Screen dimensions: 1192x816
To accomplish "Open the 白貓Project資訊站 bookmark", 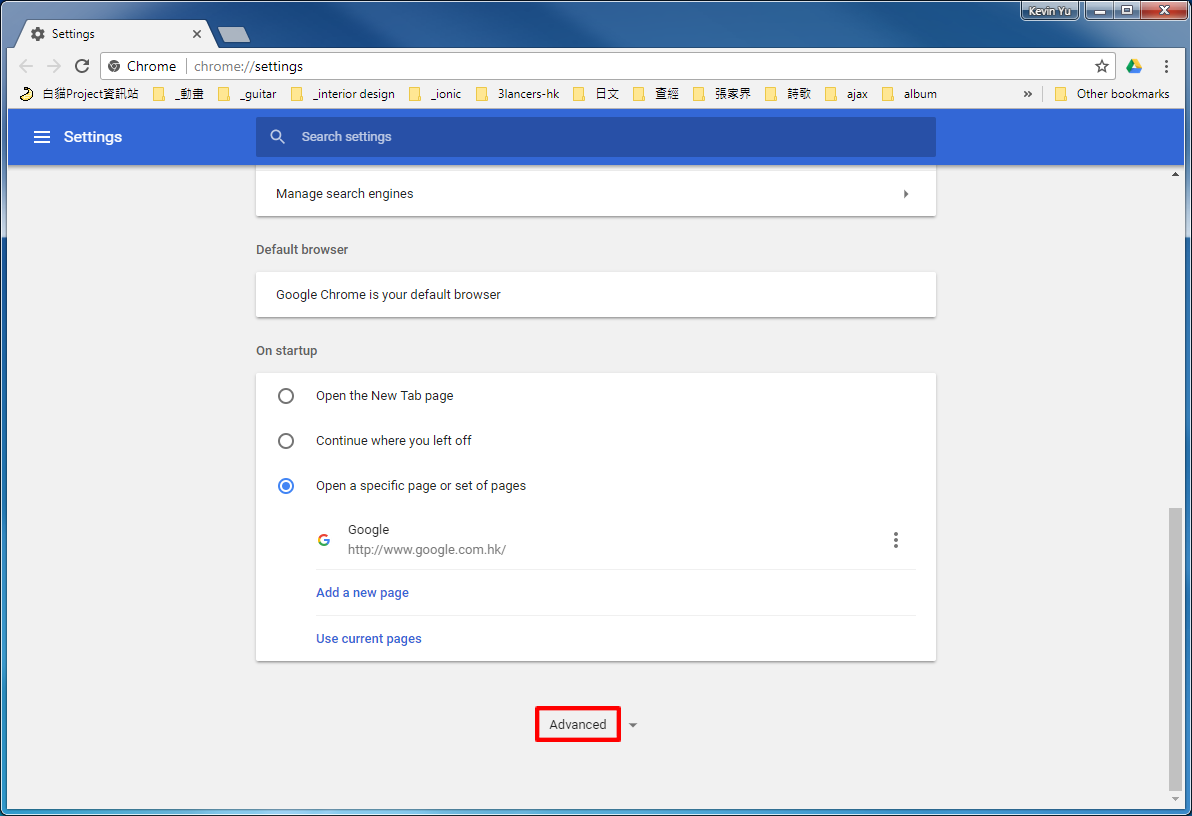I will point(79,94).
